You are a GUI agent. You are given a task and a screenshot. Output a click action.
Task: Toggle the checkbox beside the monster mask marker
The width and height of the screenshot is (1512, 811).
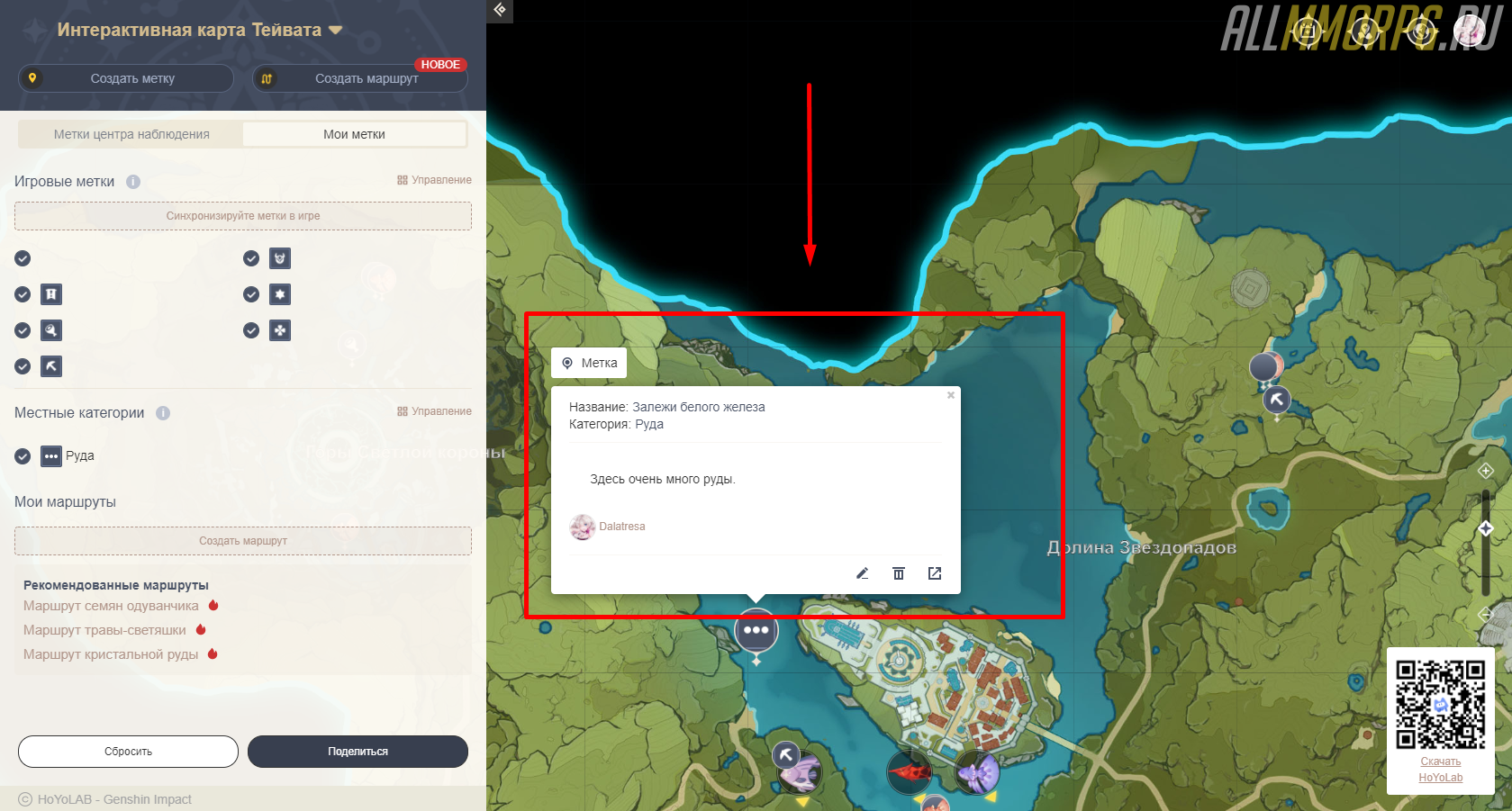click(251, 259)
